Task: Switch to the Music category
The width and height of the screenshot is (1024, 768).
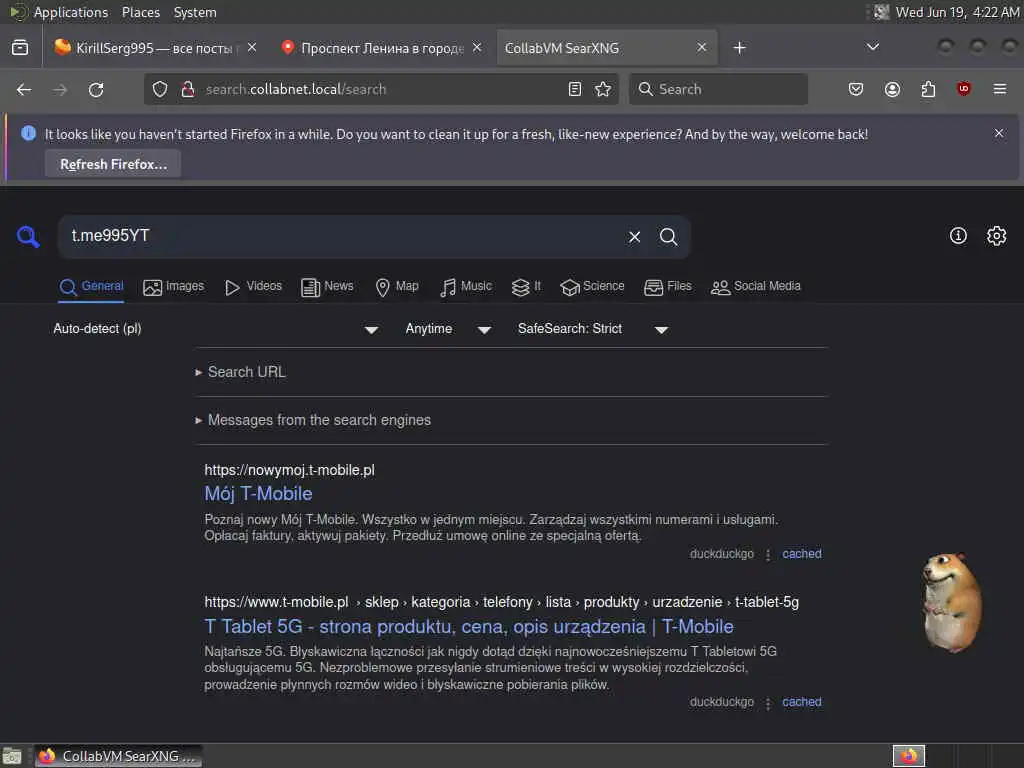Action: tap(466, 287)
